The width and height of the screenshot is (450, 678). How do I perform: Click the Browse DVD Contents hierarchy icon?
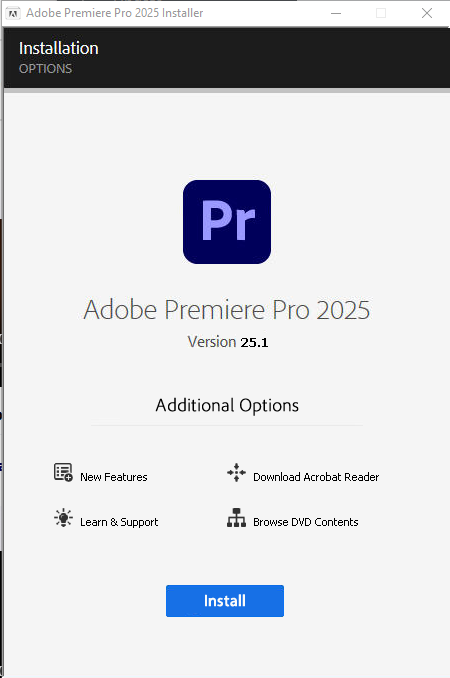click(236, 518)
